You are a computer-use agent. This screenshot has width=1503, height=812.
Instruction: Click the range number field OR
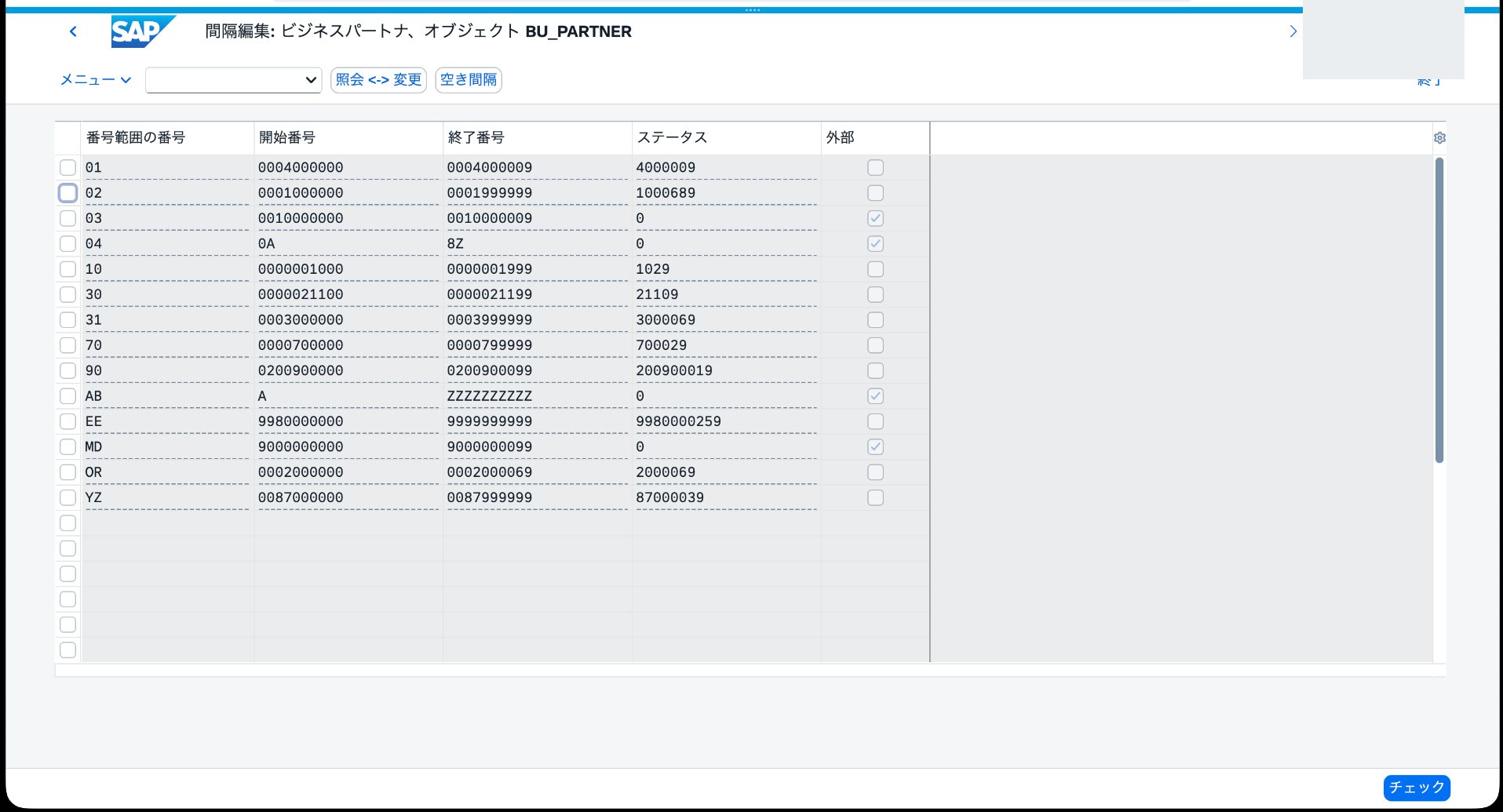(x=166, y=472)
